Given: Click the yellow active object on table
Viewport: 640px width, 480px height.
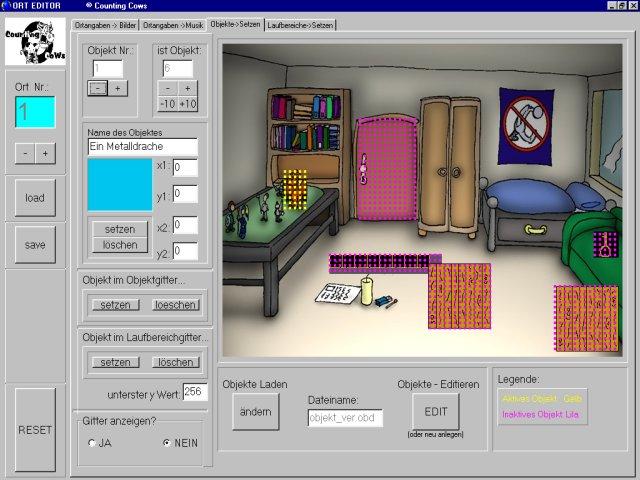Looking at the screenshot, I should coord(295,190).
